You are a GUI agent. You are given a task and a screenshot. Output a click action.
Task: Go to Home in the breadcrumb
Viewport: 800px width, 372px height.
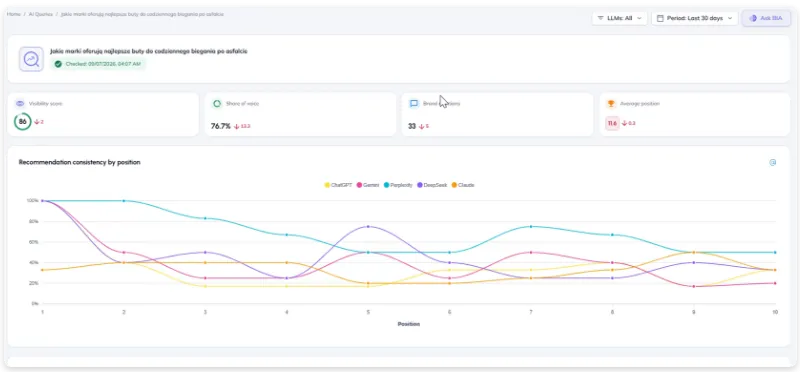(x=14, y=14)
